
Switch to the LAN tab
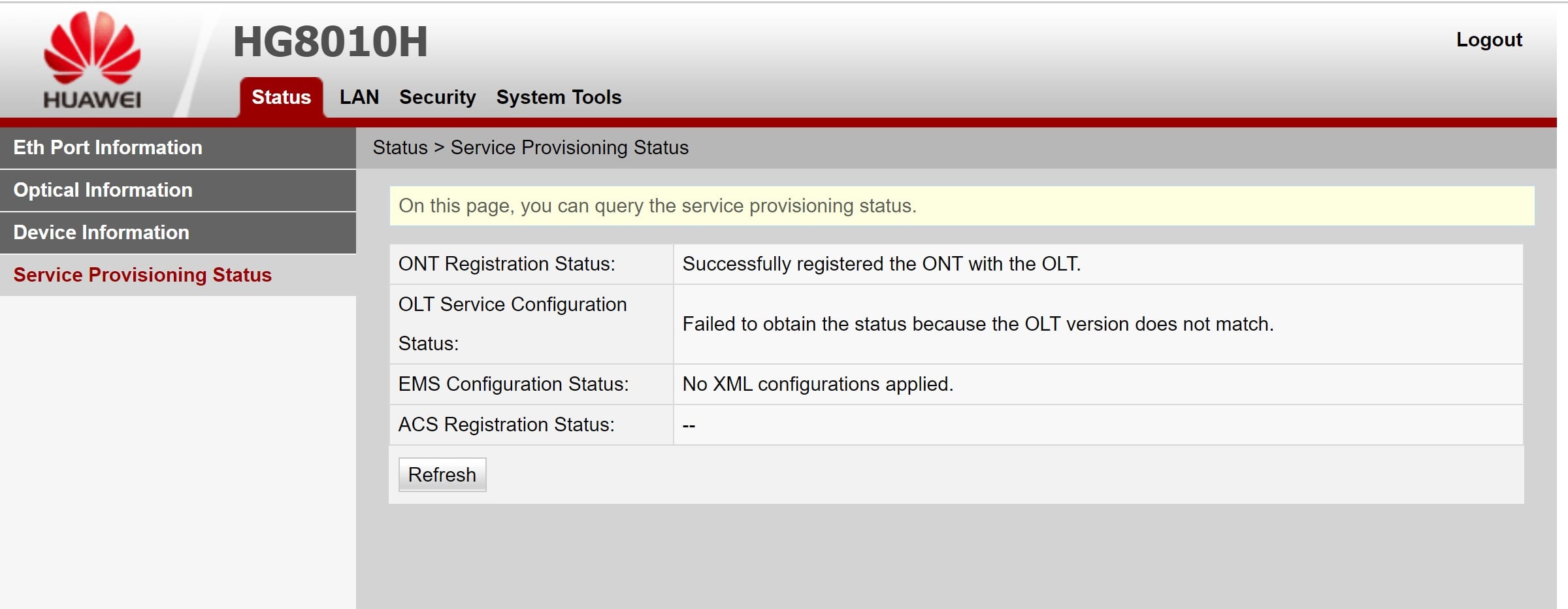pos(359,97)
